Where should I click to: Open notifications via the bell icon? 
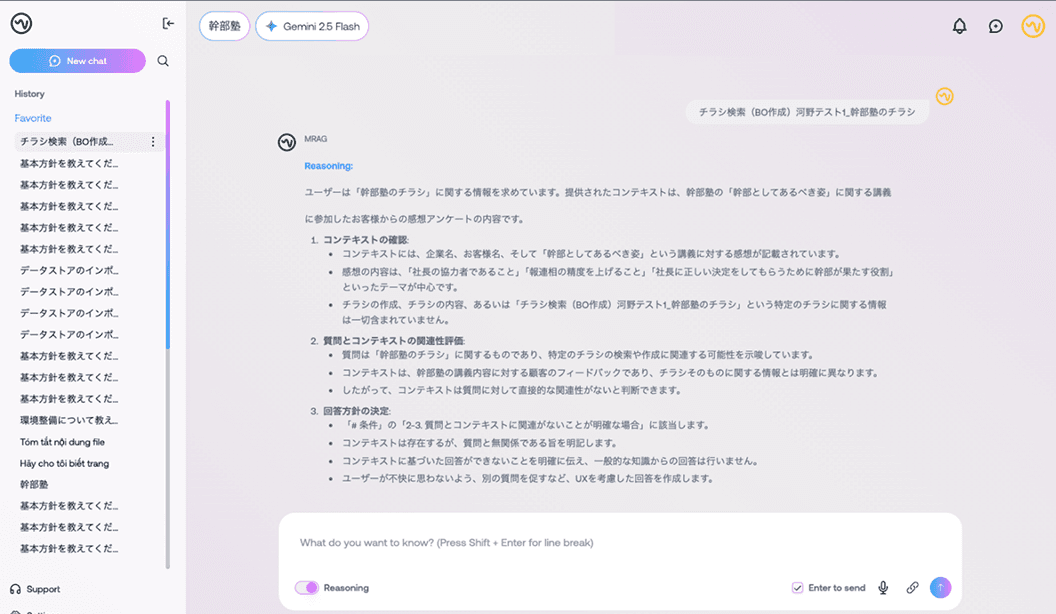pos(959,26)
